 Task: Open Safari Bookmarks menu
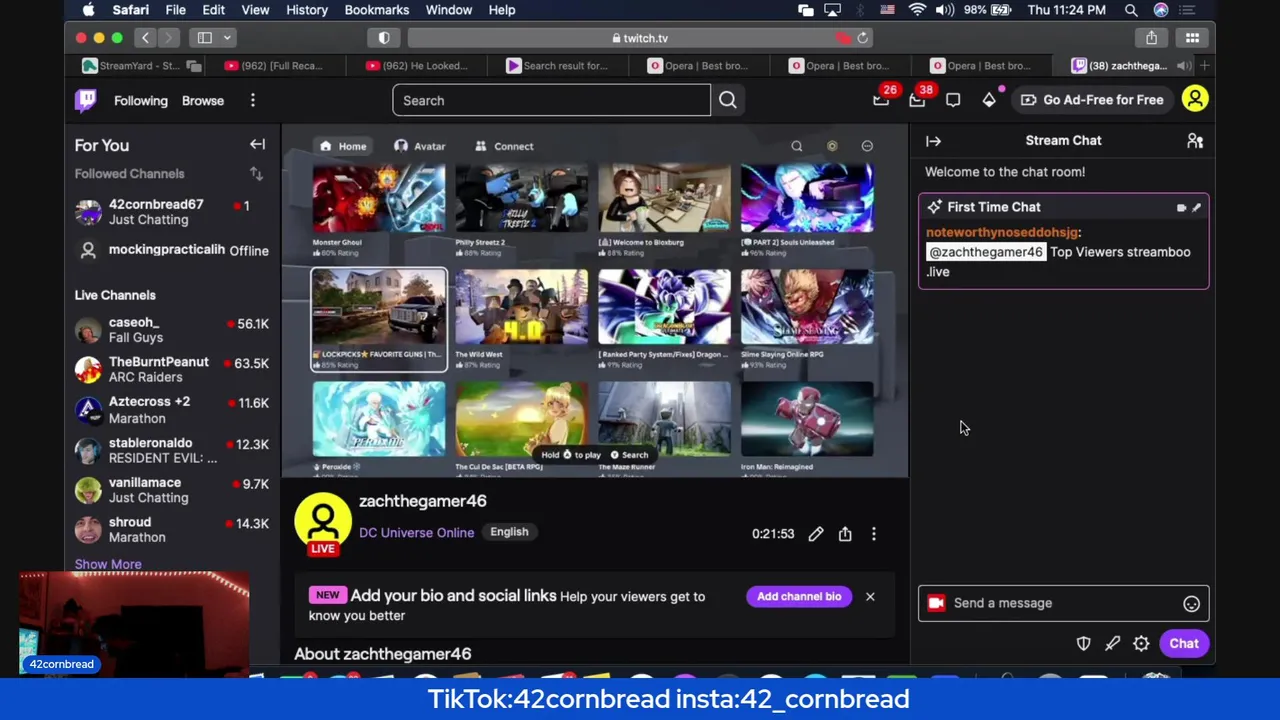pos(377,10)
